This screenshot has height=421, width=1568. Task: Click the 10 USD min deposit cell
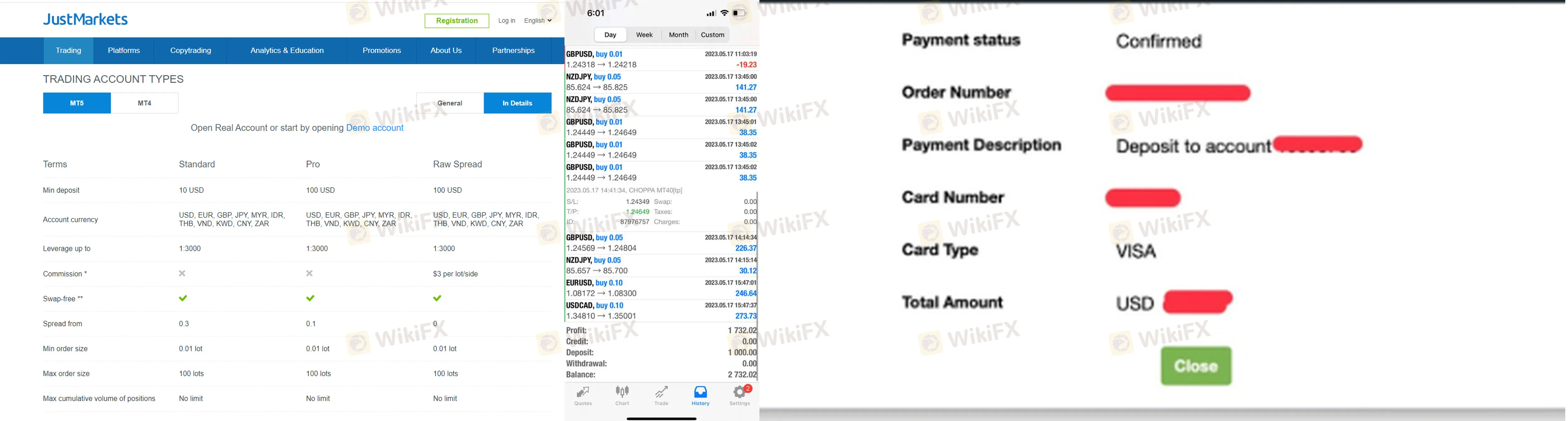192,190
